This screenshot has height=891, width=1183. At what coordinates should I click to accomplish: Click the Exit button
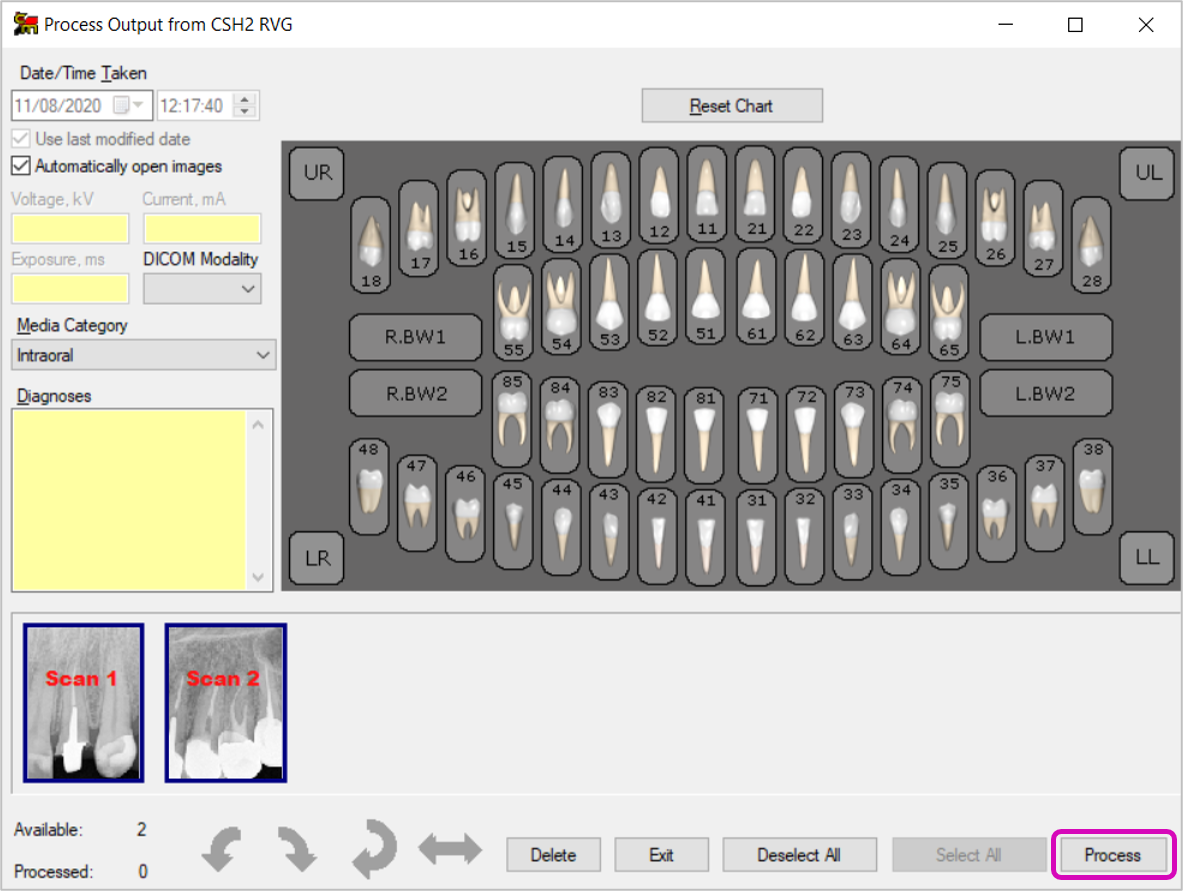pyautogui.click(x=661, y=855)
